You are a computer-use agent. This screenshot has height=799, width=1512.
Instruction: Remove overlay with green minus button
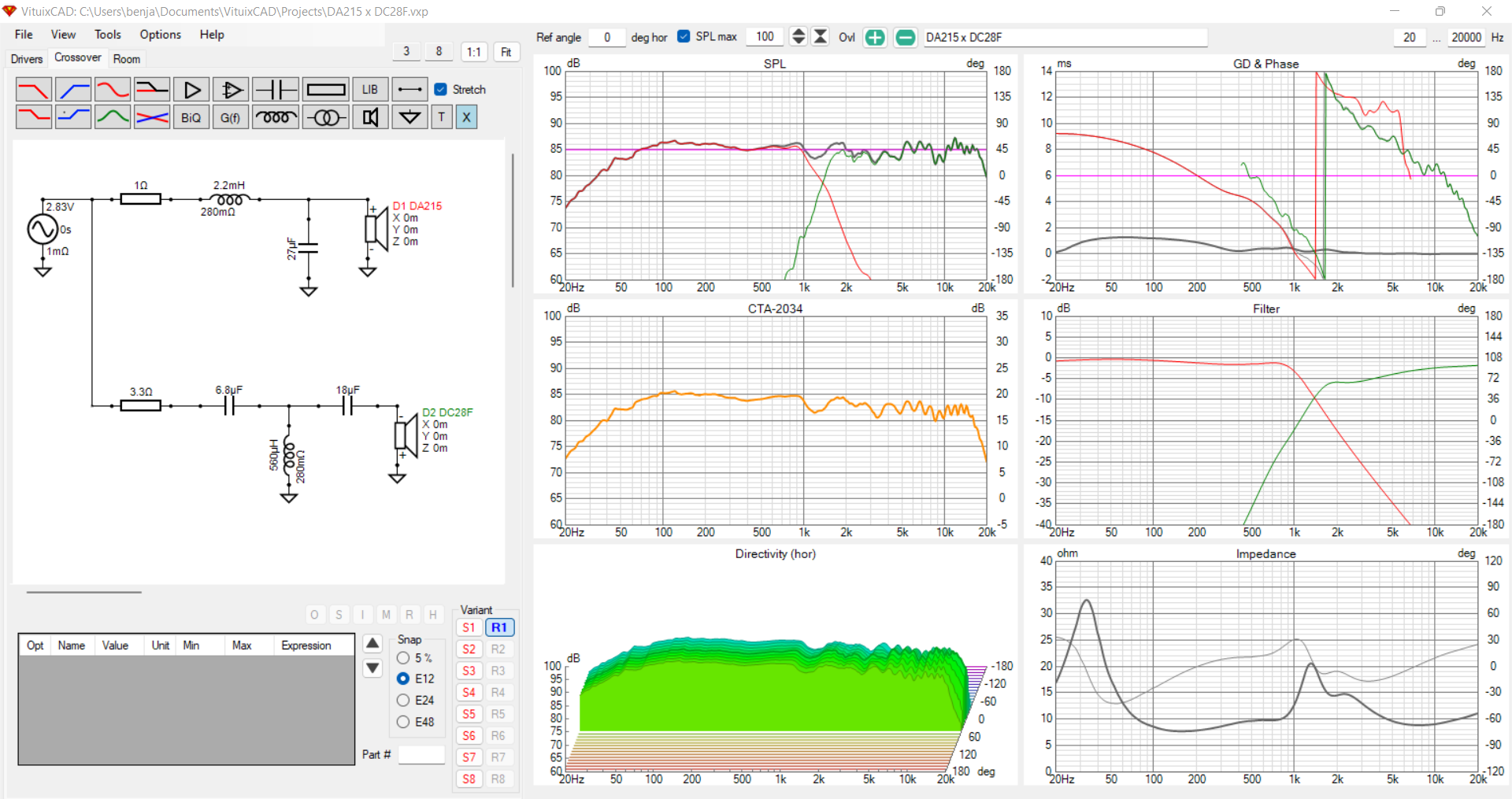(x=906, y=37)
